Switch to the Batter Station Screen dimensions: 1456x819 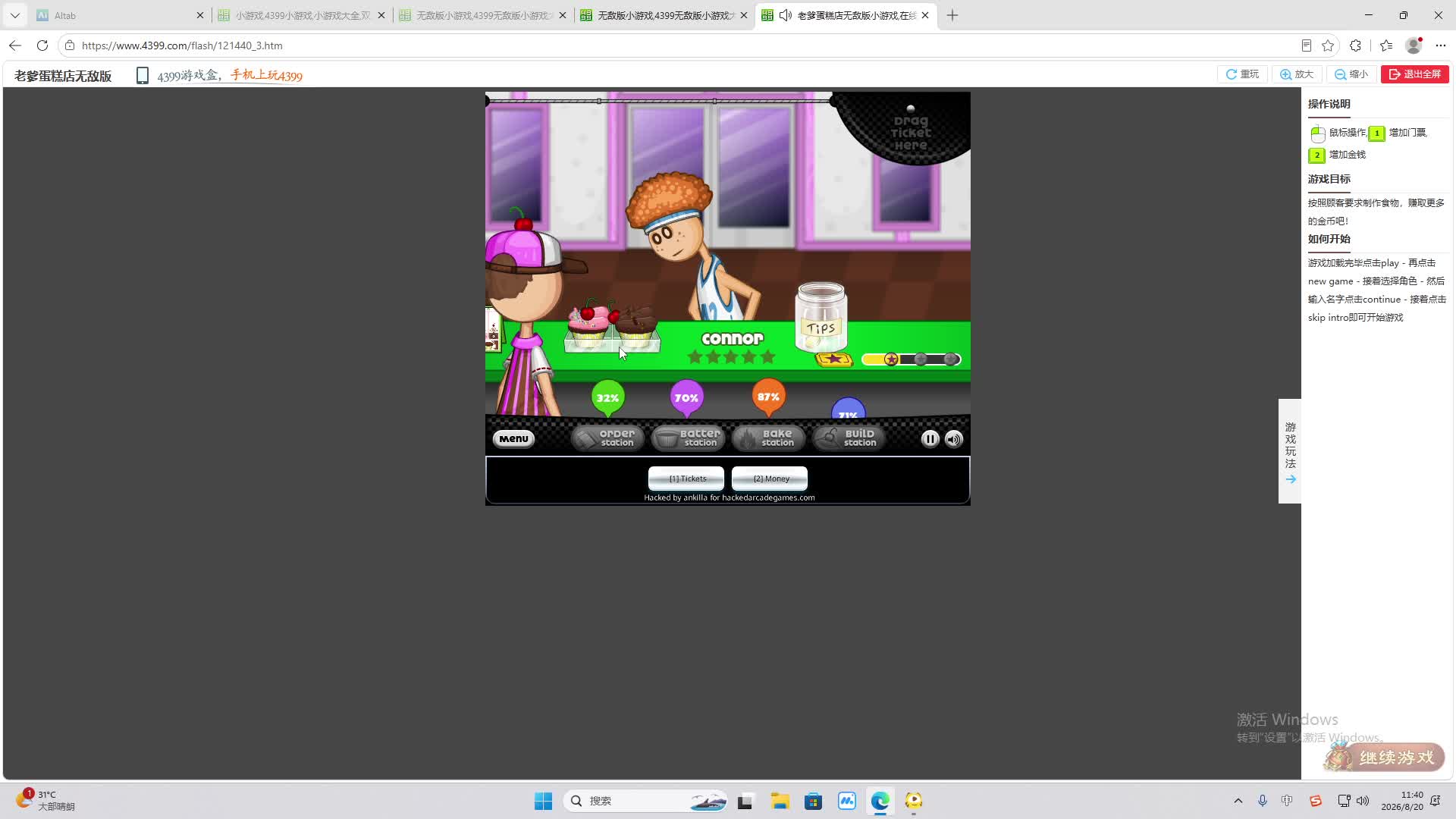click(x=689, y=438)
